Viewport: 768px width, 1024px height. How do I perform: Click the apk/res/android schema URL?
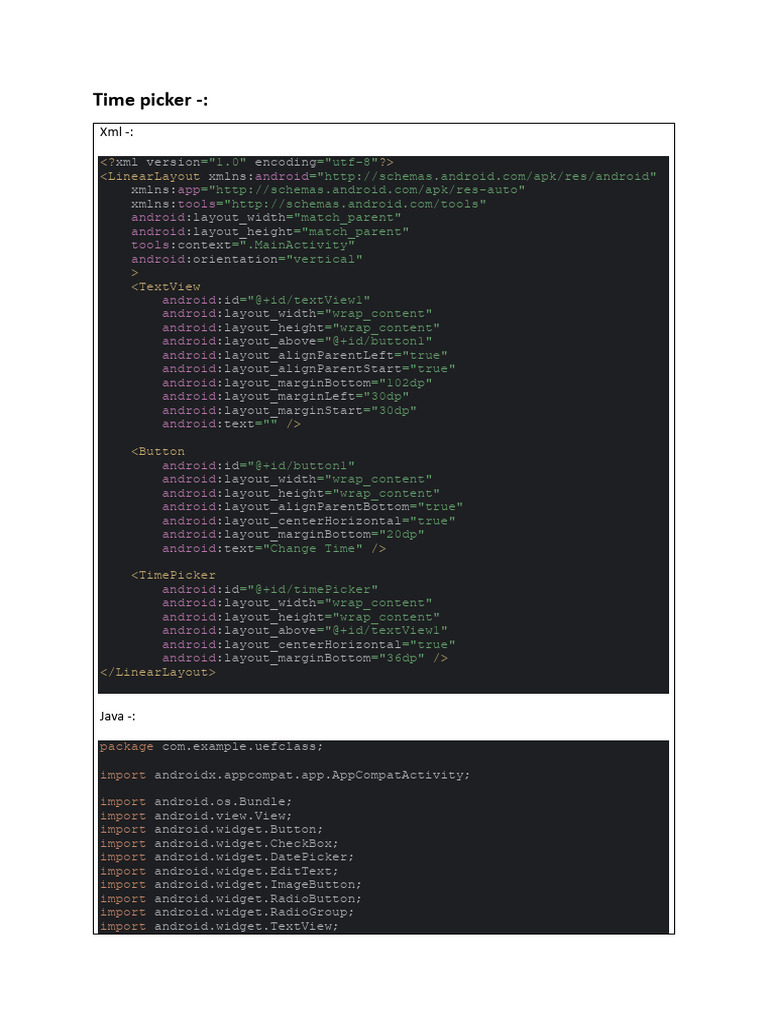click(x=486, y=176)
